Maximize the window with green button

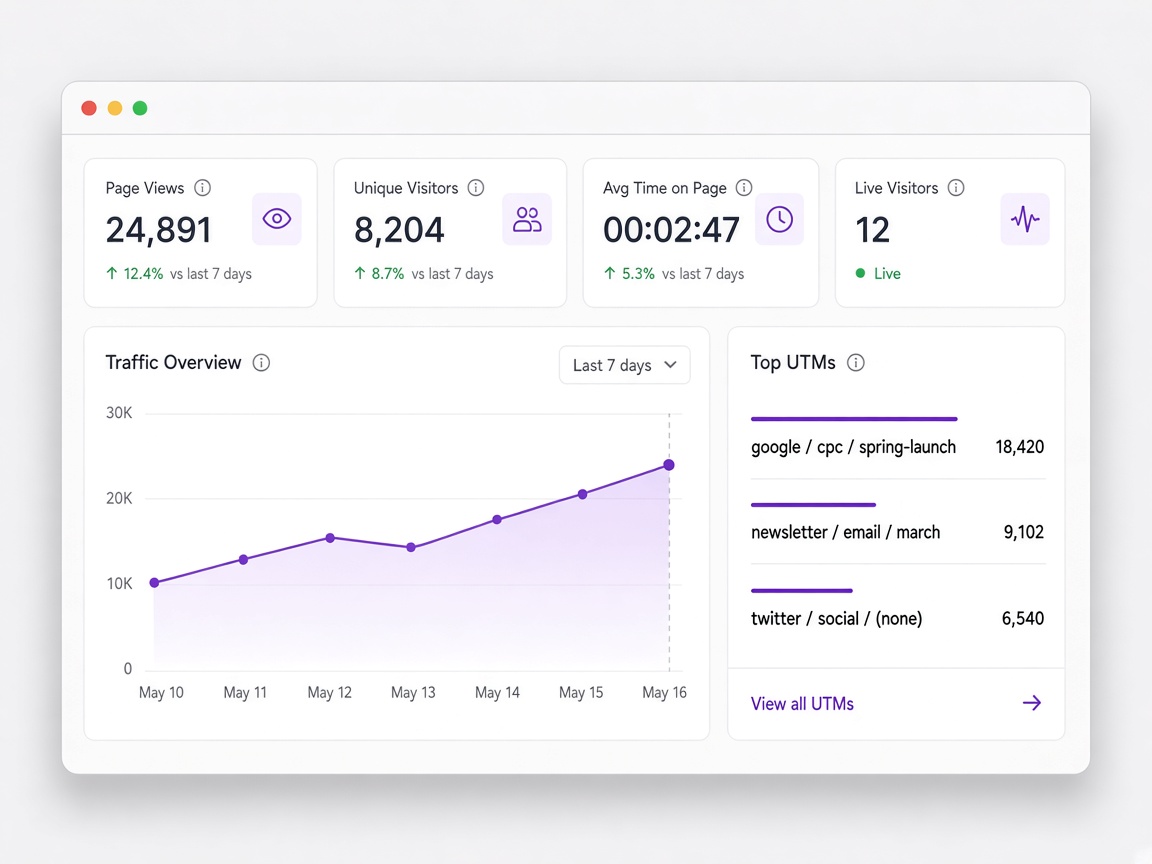[x=140, y=108]
